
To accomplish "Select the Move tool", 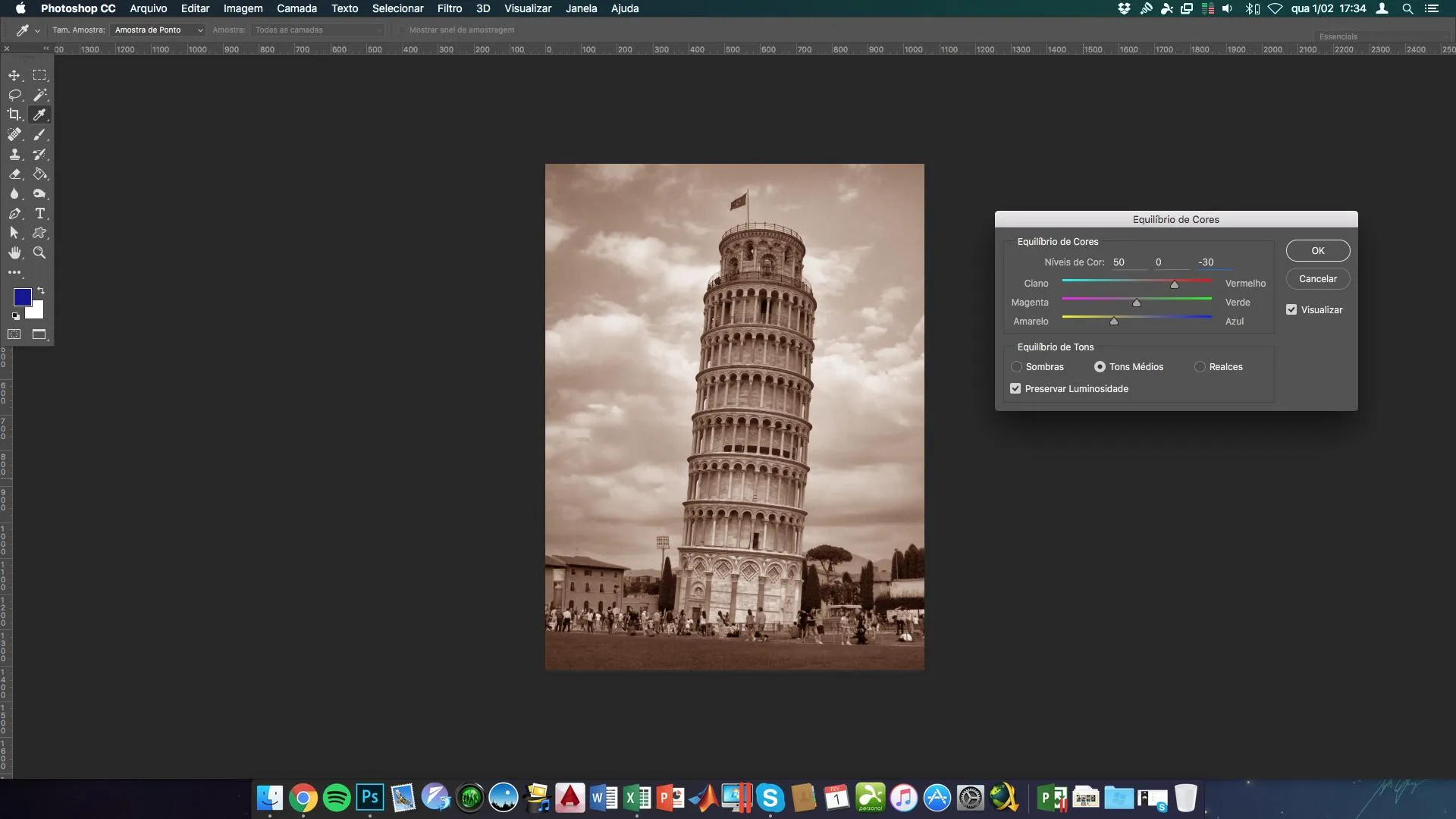I will point(14,75).
